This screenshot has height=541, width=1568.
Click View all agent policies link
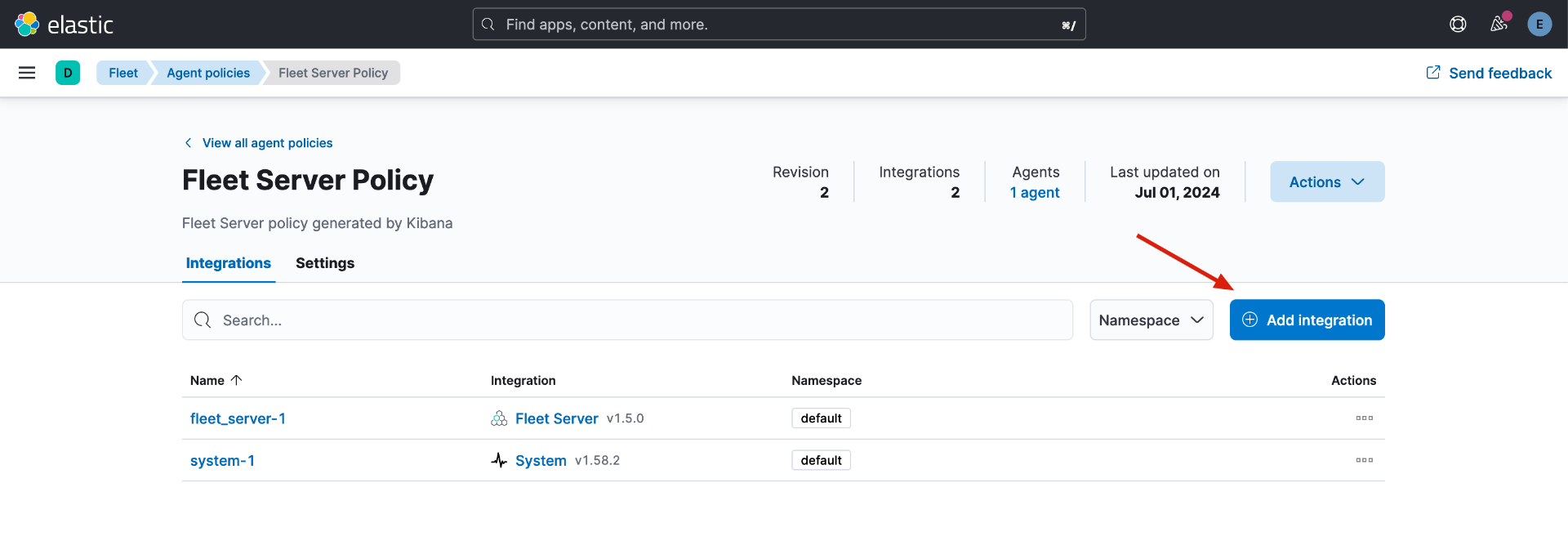point(268,143)
